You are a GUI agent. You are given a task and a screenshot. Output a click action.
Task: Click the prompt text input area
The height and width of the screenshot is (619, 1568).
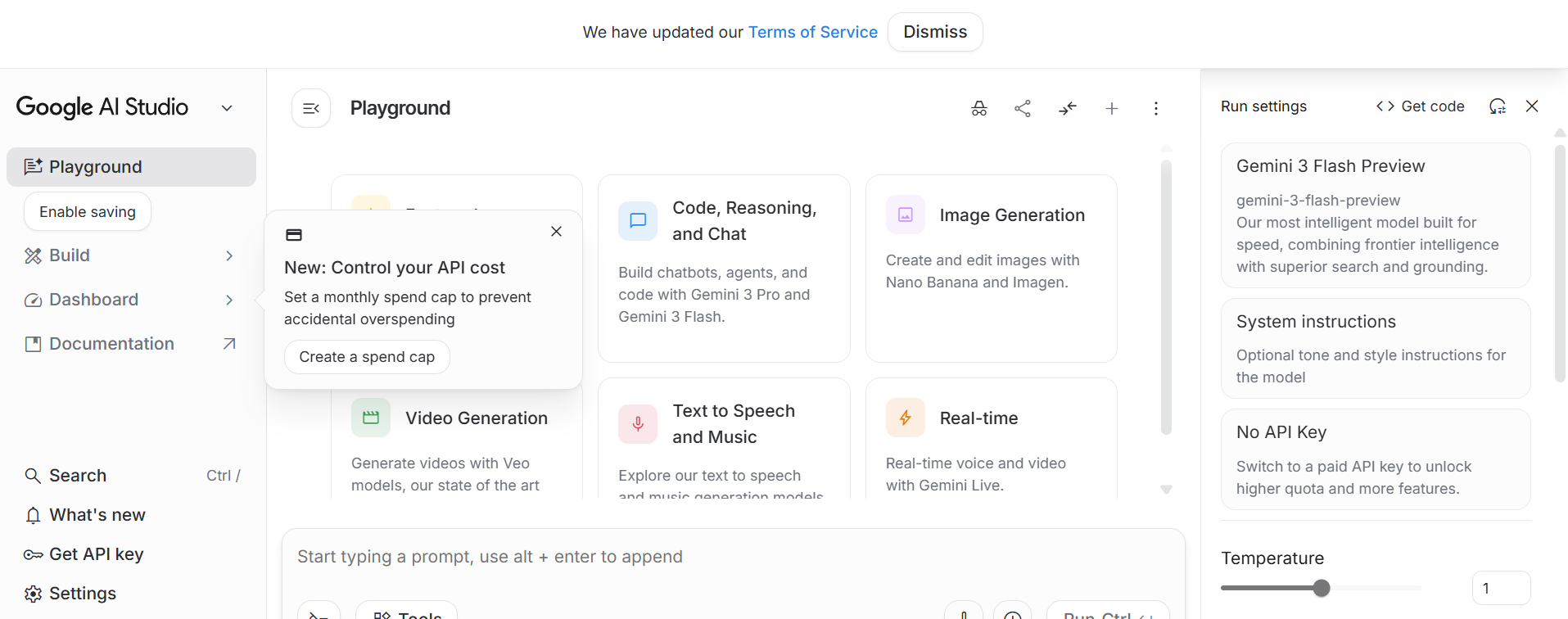click(733, 557)
